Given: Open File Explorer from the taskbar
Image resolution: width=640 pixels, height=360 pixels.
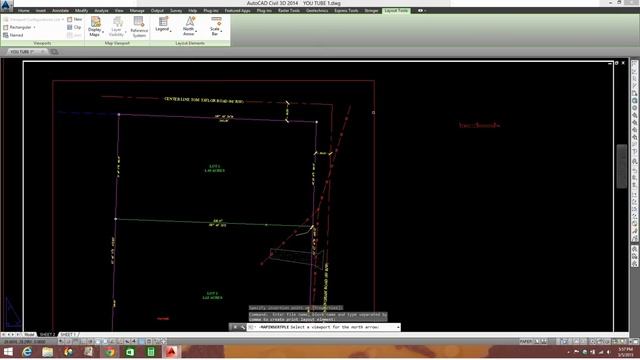Looking at the screenshot, I should pyautogui.click(x=48, y=352).
